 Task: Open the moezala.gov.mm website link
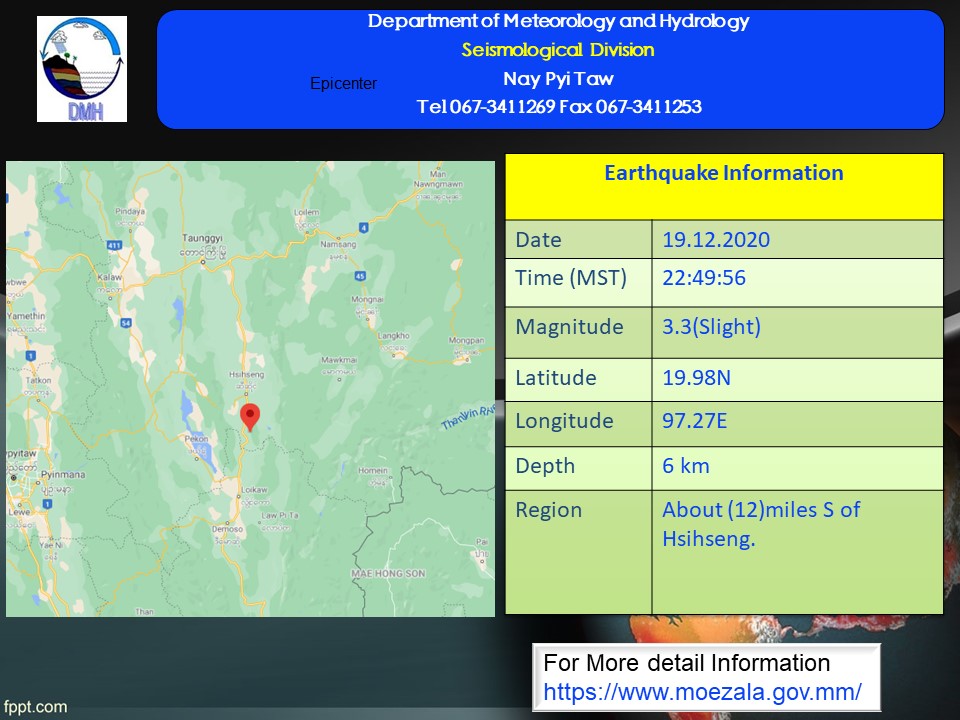702,691
